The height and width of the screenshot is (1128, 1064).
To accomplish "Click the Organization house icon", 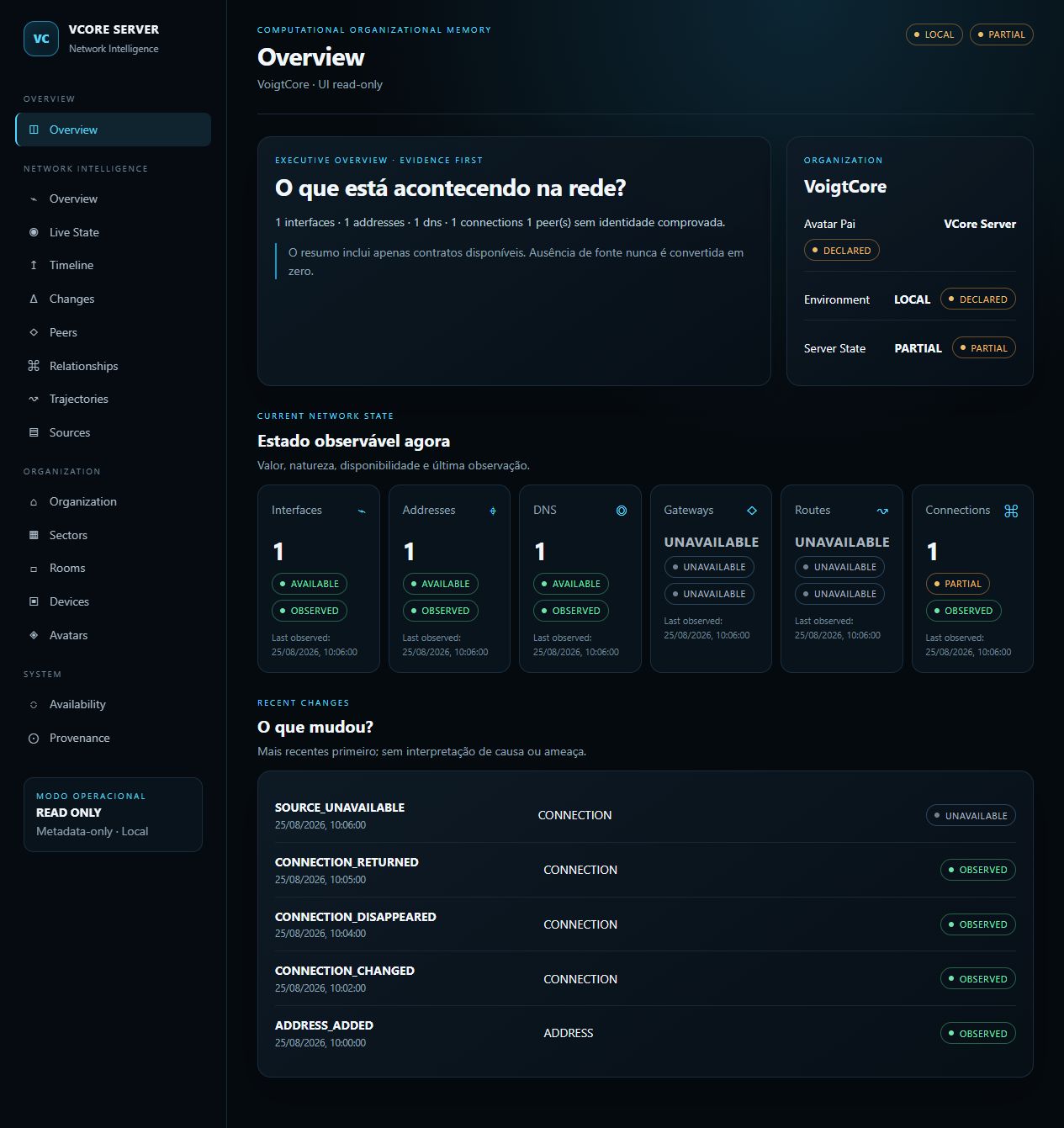I will (x=34, y=501).
